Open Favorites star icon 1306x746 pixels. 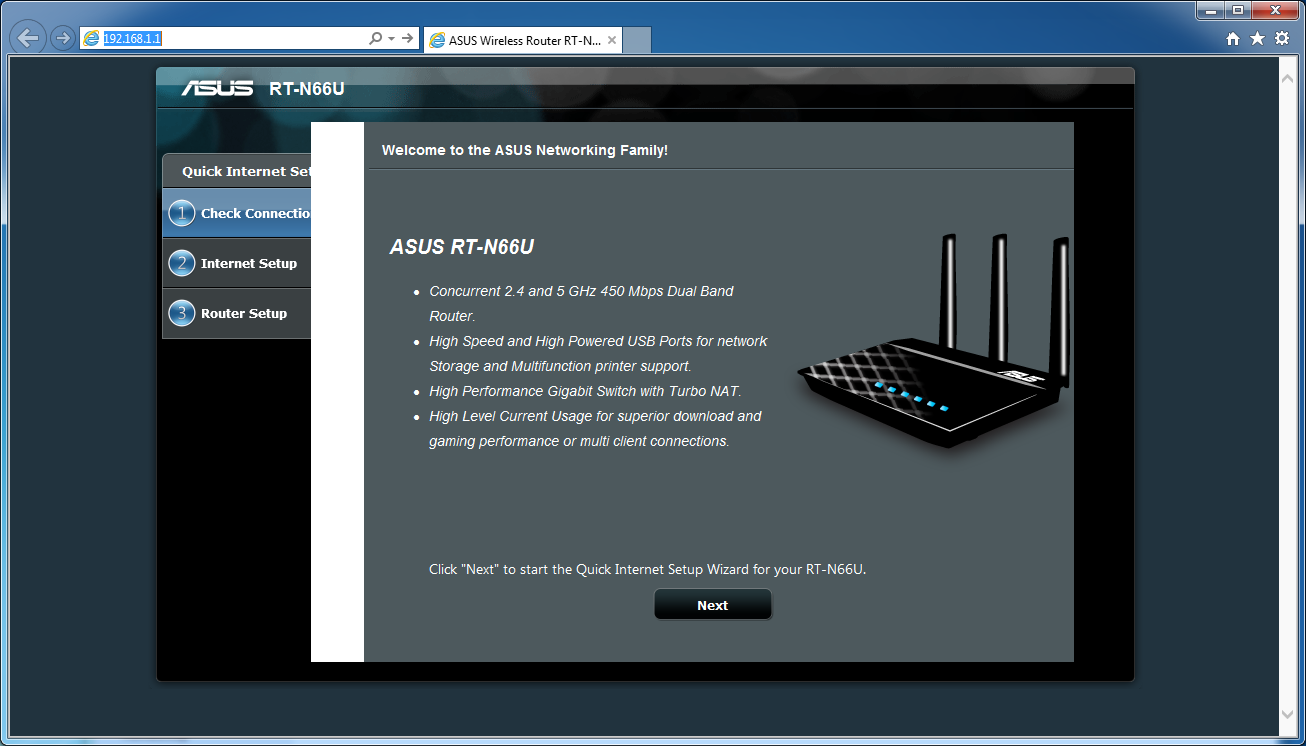1257,39
